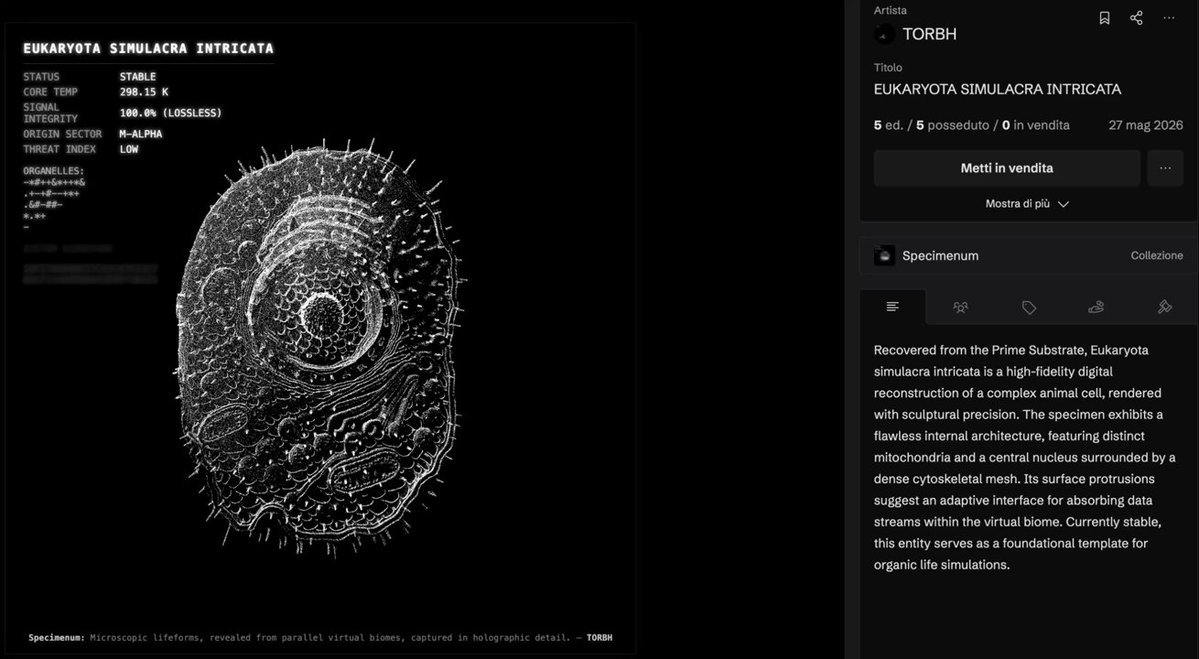Switch to the listings tab with tag icon

tap(1028, 307)
